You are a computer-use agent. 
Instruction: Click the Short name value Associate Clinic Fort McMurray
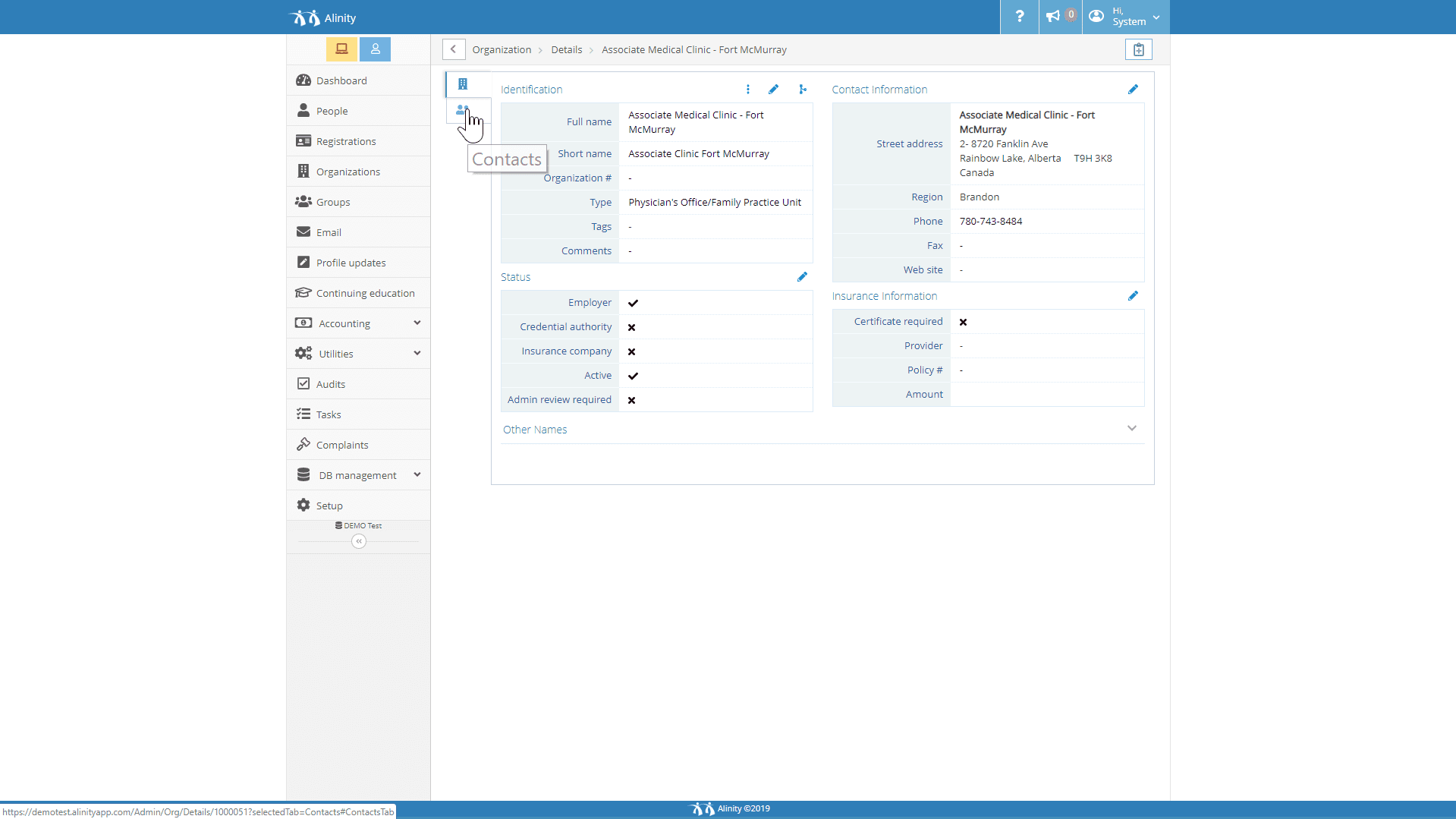click(699, 154)
